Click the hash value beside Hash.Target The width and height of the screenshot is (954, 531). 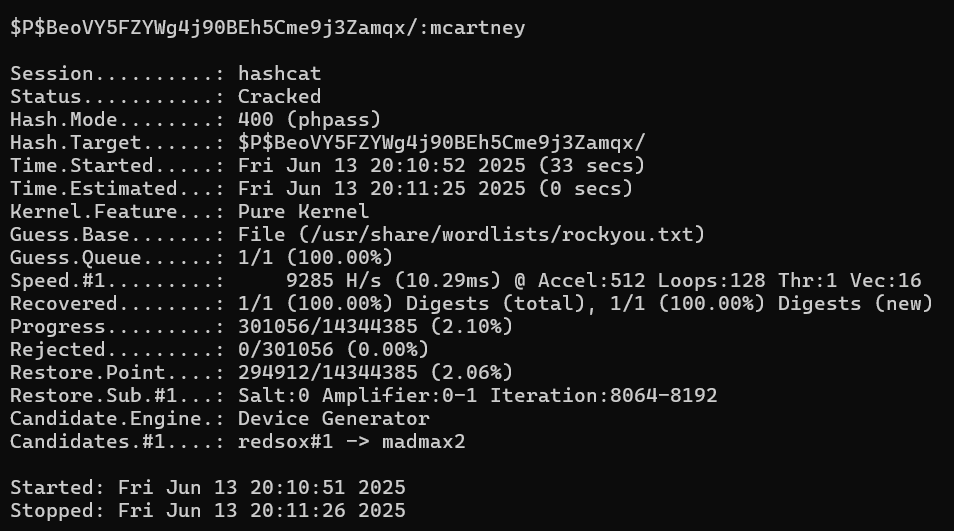(x=441, y=143)
